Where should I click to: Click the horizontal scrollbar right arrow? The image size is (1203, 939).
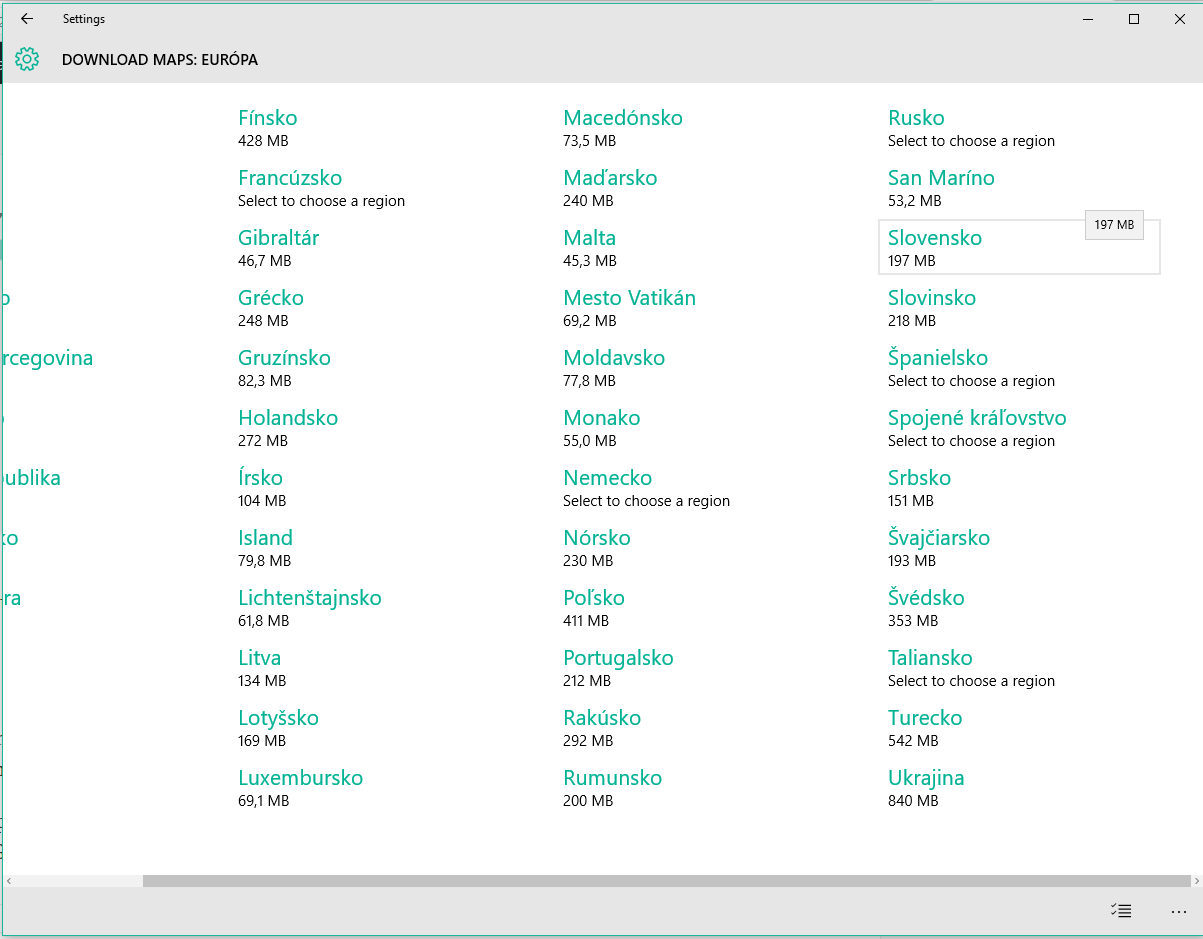[1196, 881]
